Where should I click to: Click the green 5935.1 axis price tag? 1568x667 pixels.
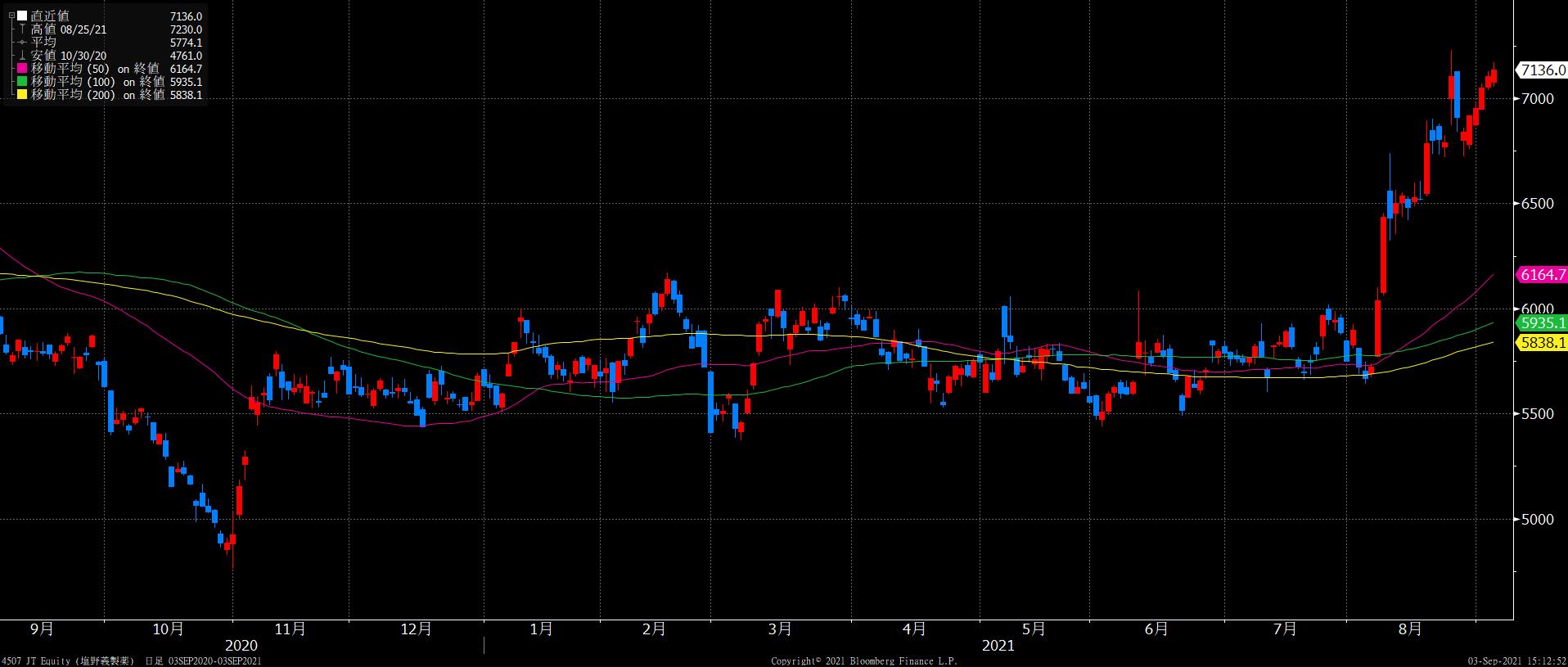(1541, 323)
